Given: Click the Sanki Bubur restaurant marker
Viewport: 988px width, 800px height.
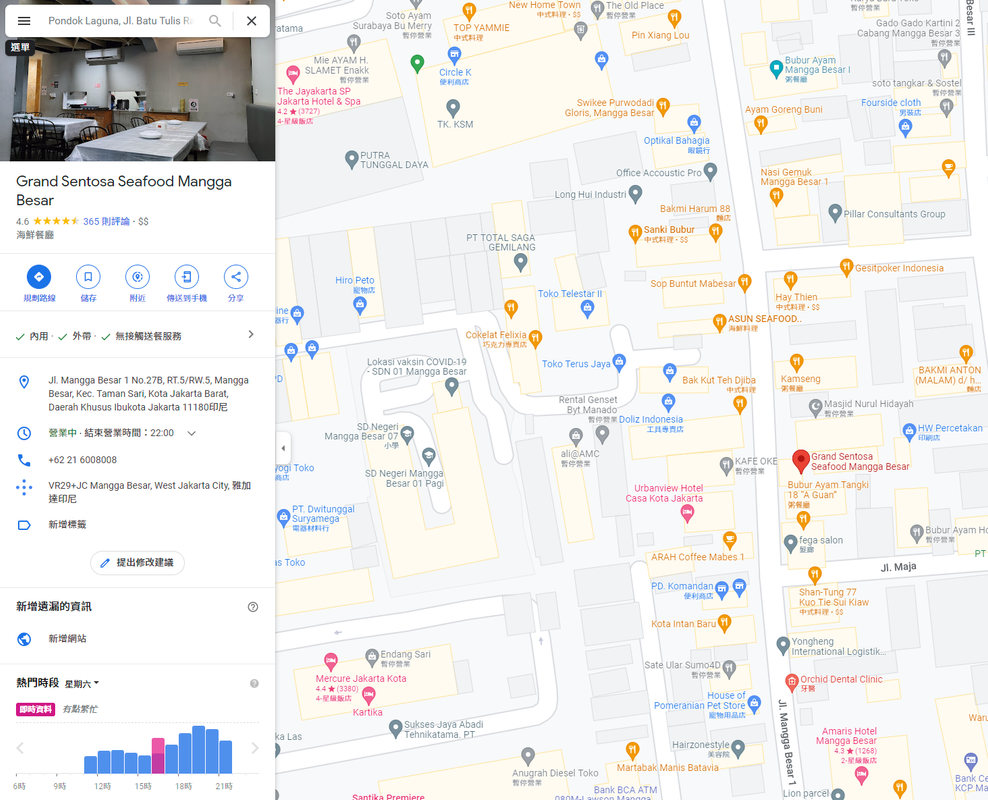Looking at the screenshot, I should point(635,232).
